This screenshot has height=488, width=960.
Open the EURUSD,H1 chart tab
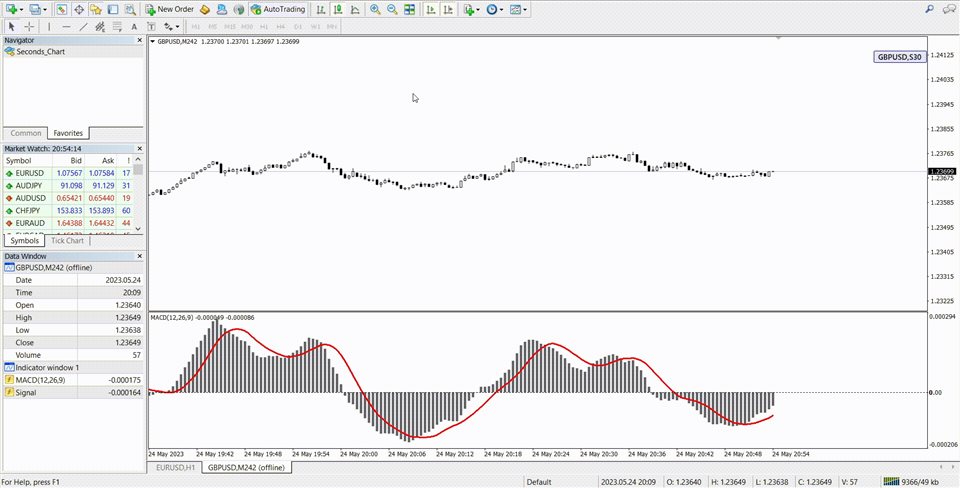[x=175, y=468]
